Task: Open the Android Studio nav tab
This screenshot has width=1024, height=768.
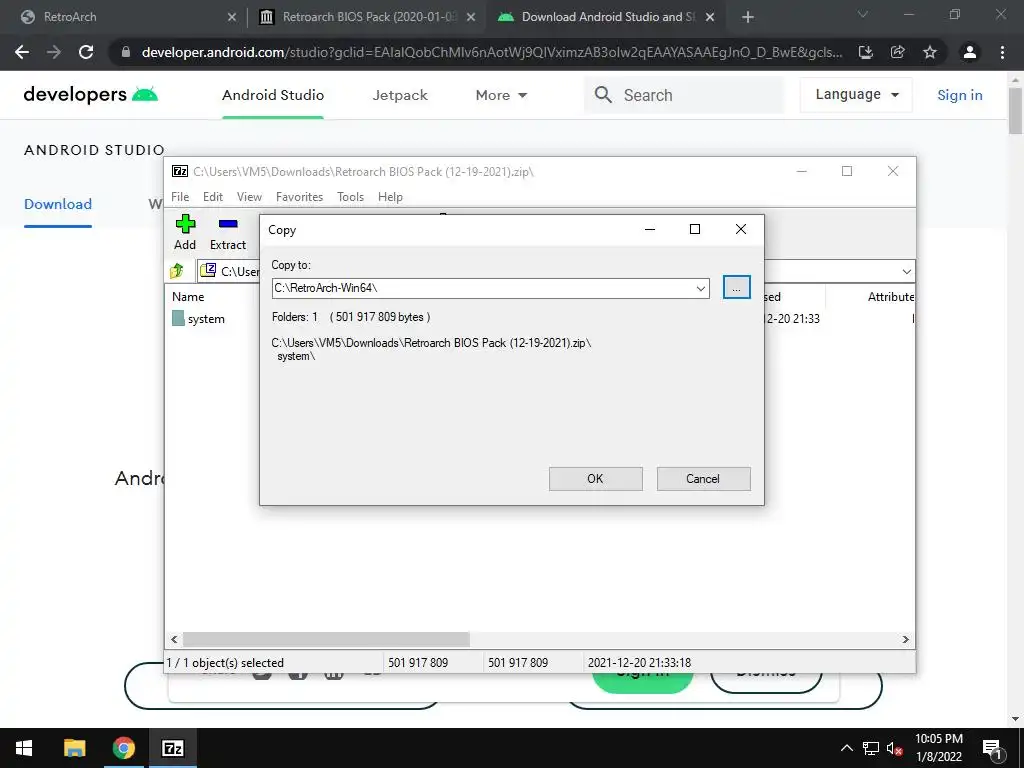Action: click(273, 95)
